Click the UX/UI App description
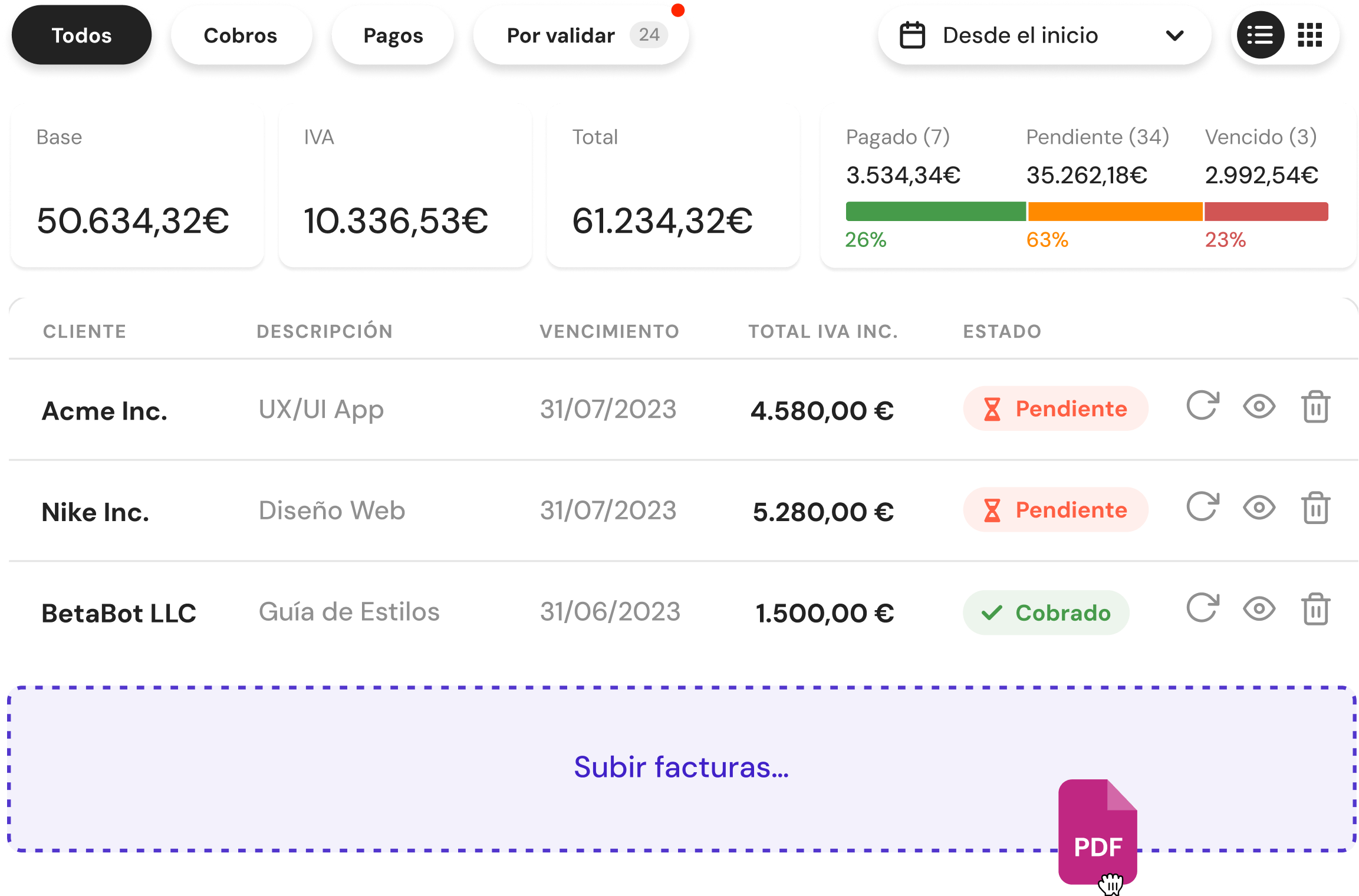The image size is (1359, 896). click(321, 410)
